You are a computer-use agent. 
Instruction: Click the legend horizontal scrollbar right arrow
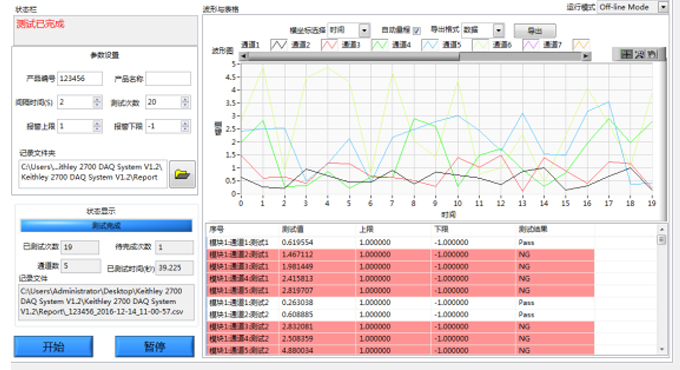(586, 56)
